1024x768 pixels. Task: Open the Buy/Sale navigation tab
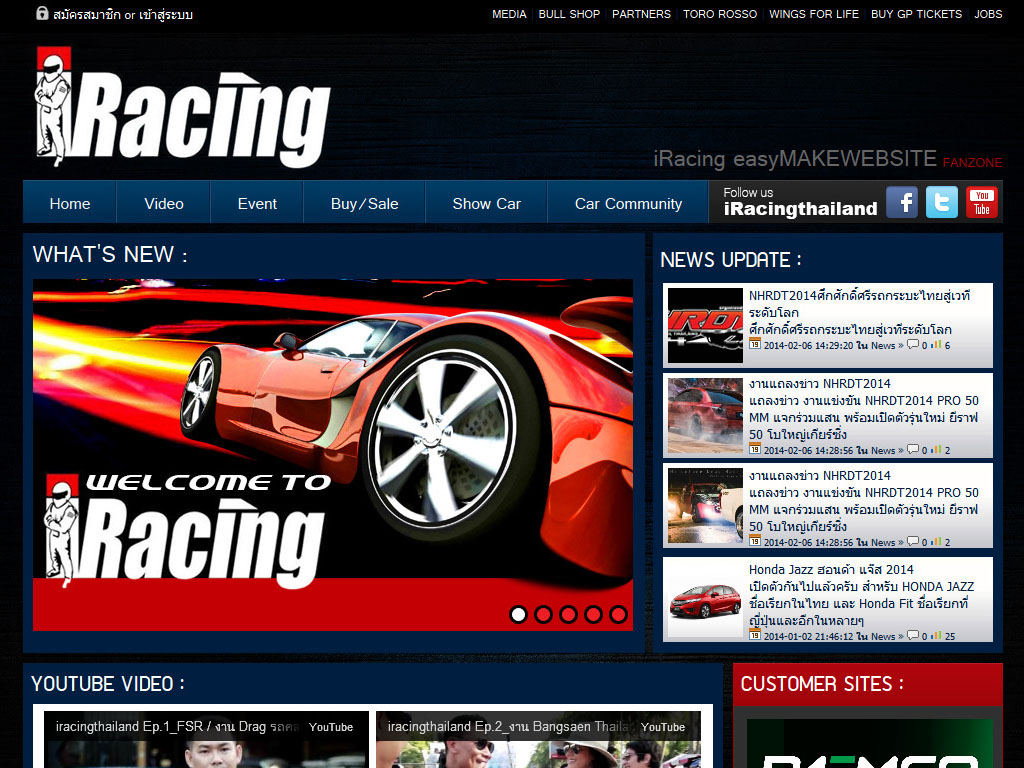[x=364, y=203]
